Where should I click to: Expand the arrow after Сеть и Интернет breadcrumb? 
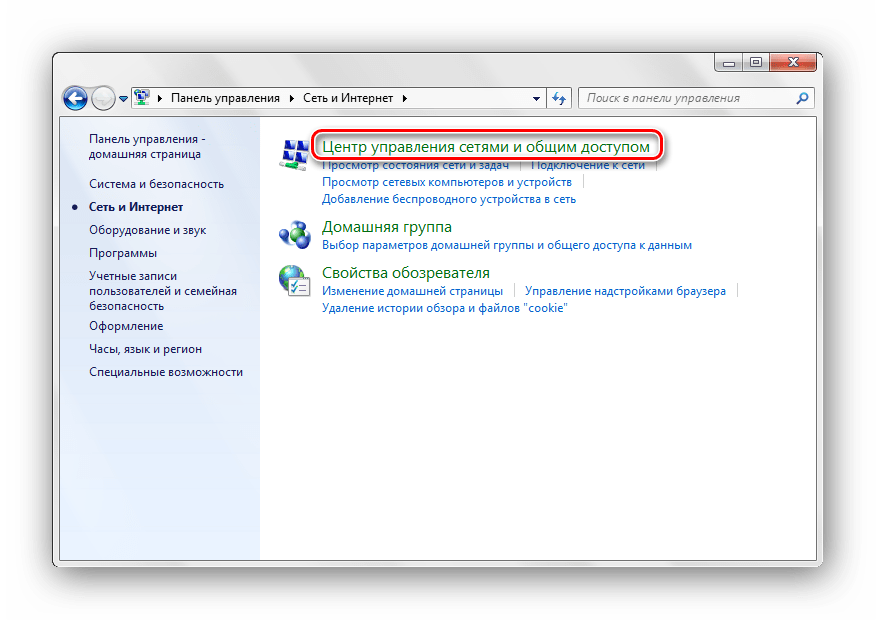coord(403,99)
